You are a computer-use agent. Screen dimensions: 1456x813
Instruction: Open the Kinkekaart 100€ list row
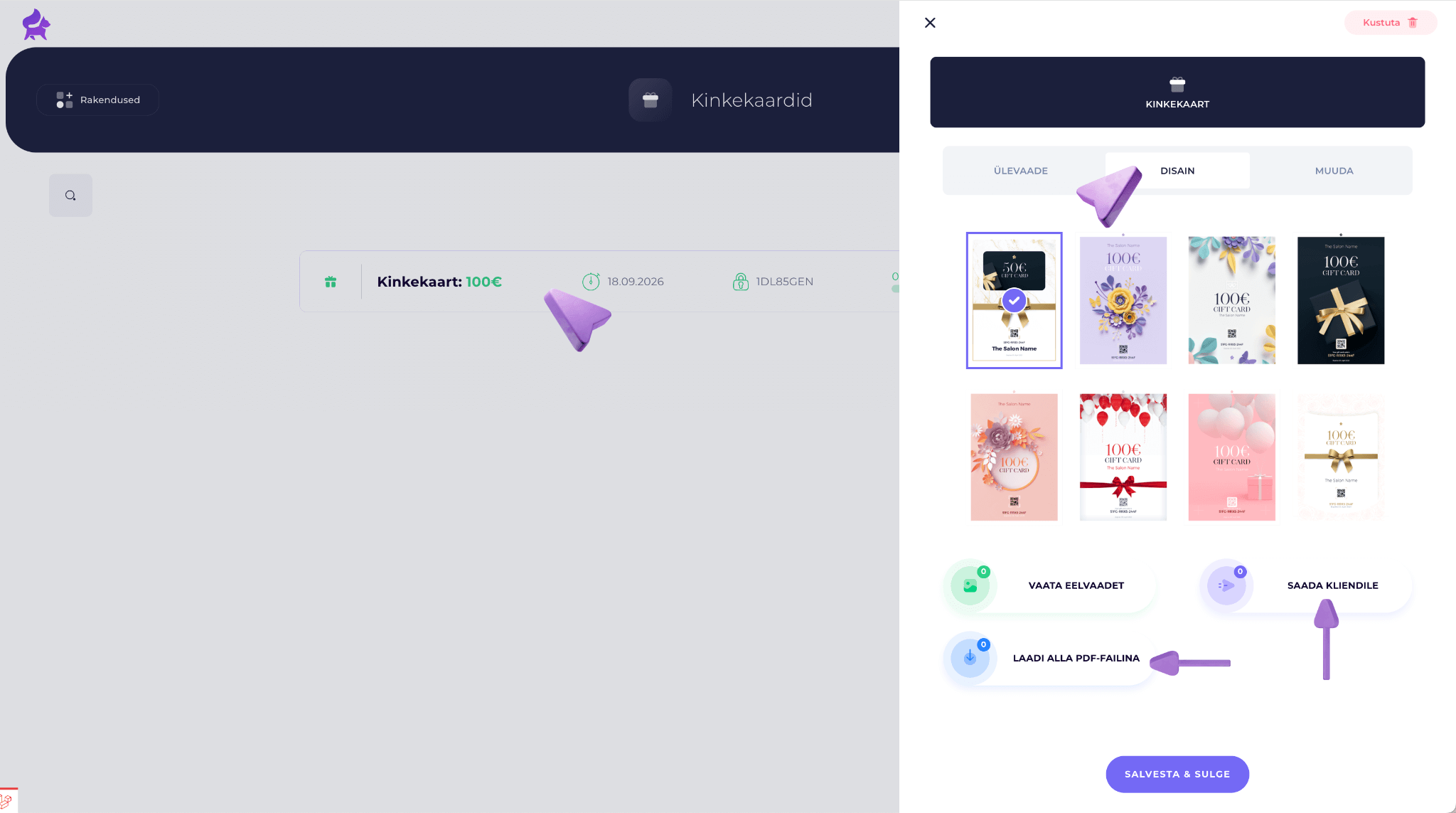(x=599, y=281)
